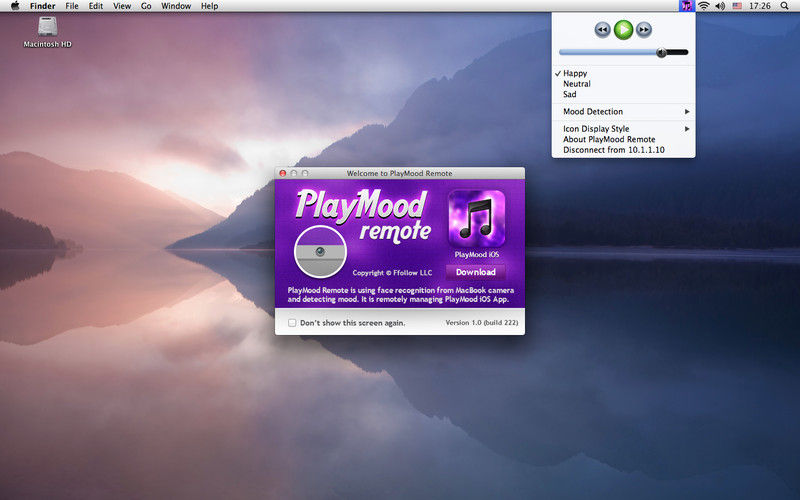Click the Copyright © Ffollow LLC text
The image size is (800, 500).
coord(392,273)
